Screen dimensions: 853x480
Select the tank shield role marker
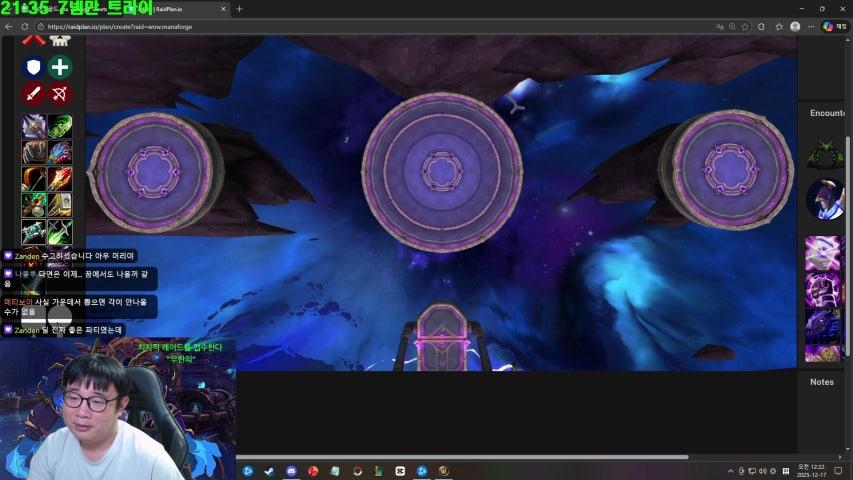33,67
